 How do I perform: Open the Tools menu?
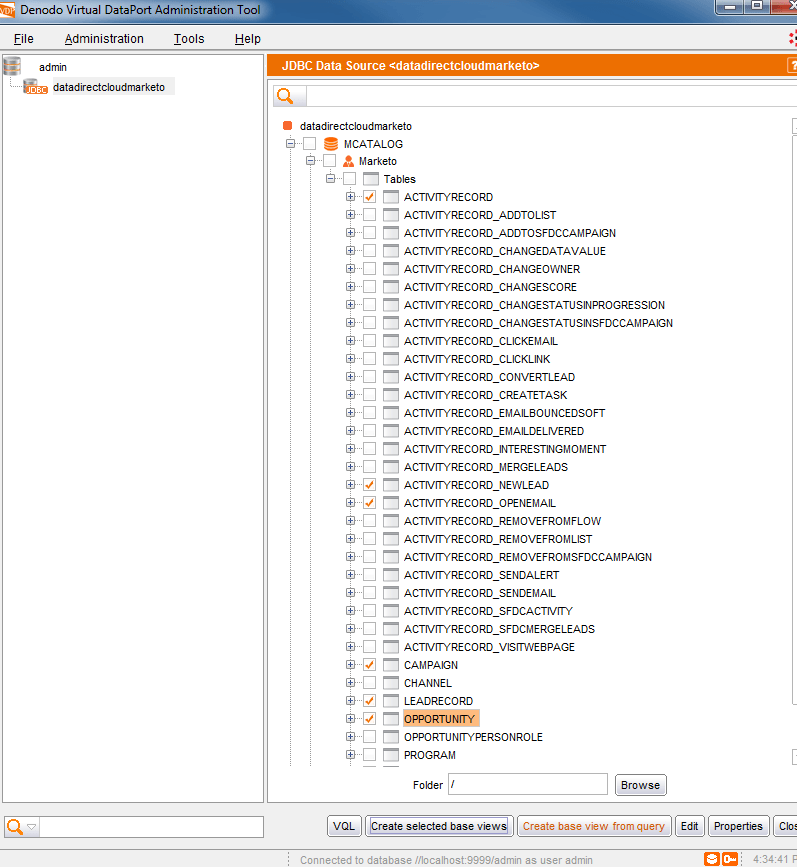[188, 39]
